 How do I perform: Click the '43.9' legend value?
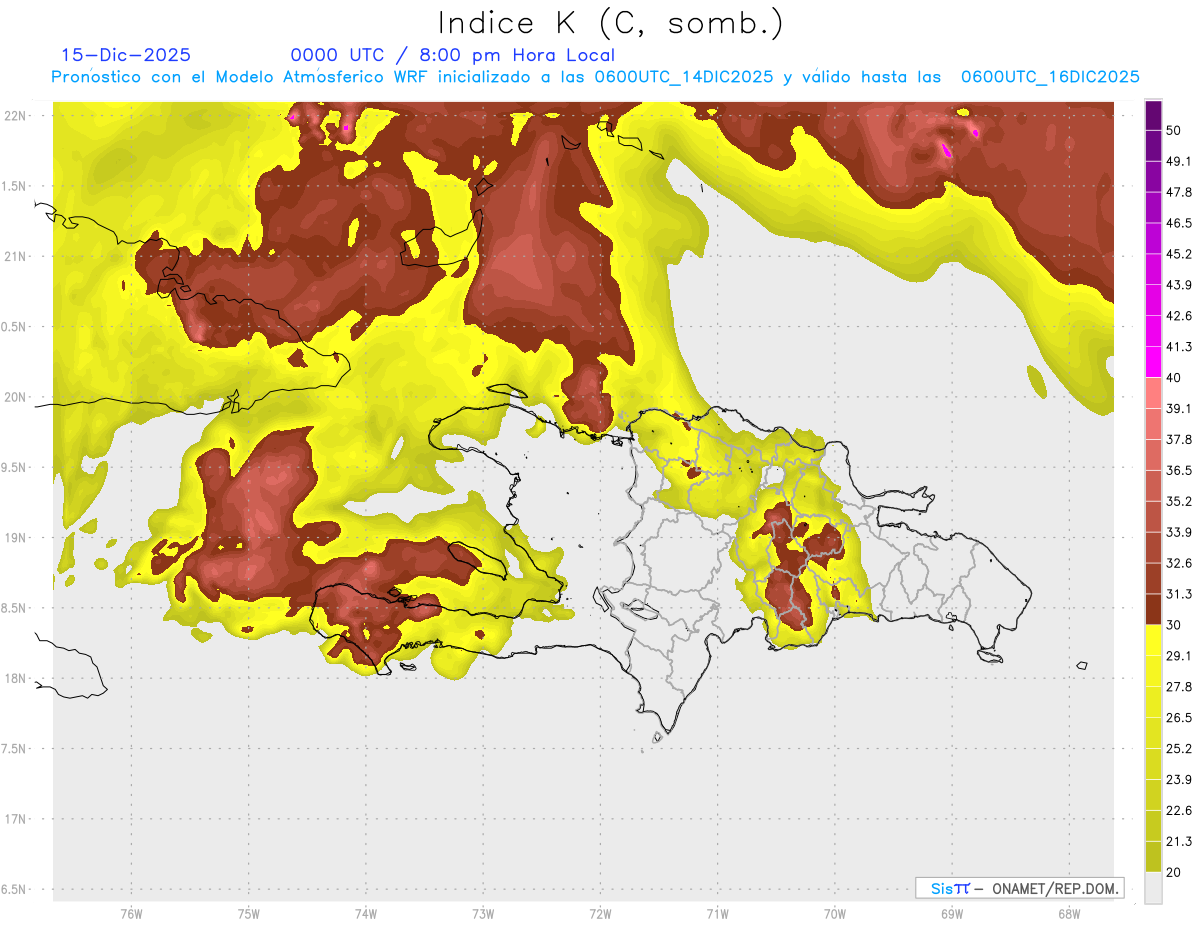pos(1179,285)
